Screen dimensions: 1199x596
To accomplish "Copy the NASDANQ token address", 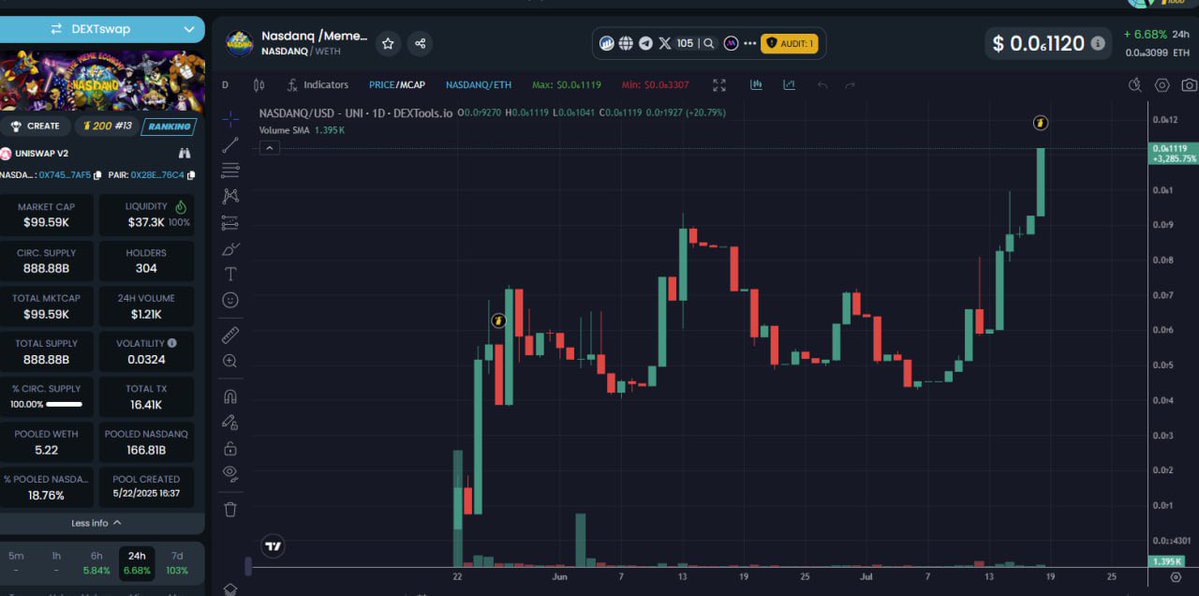I will (x=97, y=175).
